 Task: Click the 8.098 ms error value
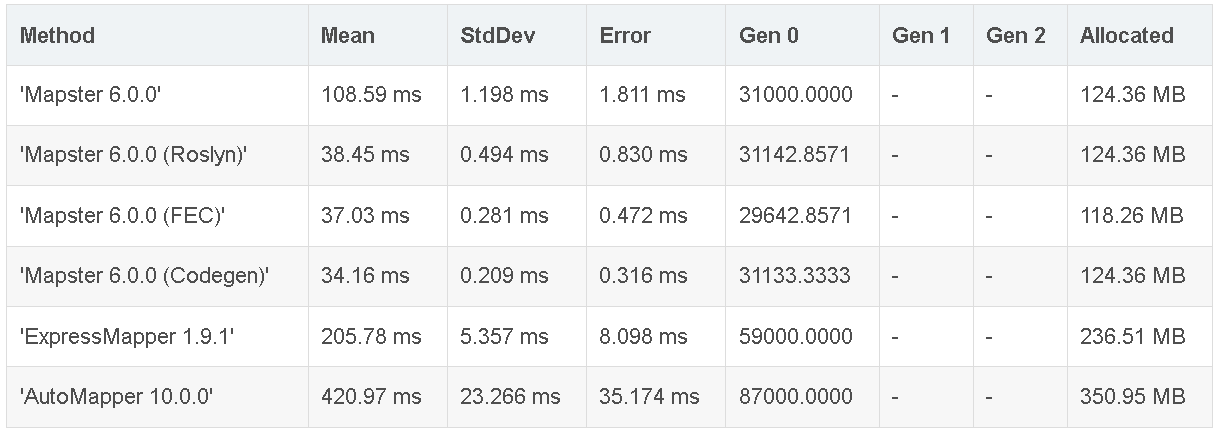pyautogui.click(x=643, y=337)
